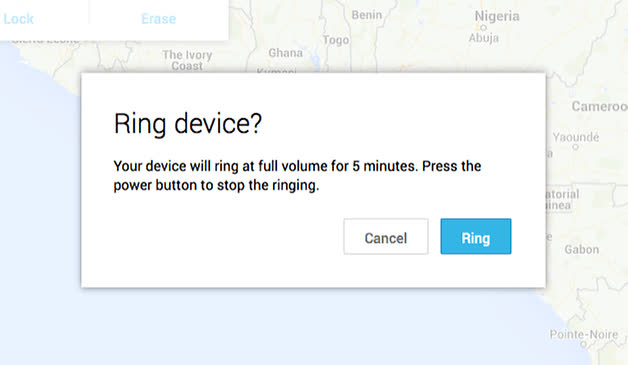The height and width of the screenshot is (365, 628).
Task: Click the Yaoundé city marker circle
Action: (575, 147)
